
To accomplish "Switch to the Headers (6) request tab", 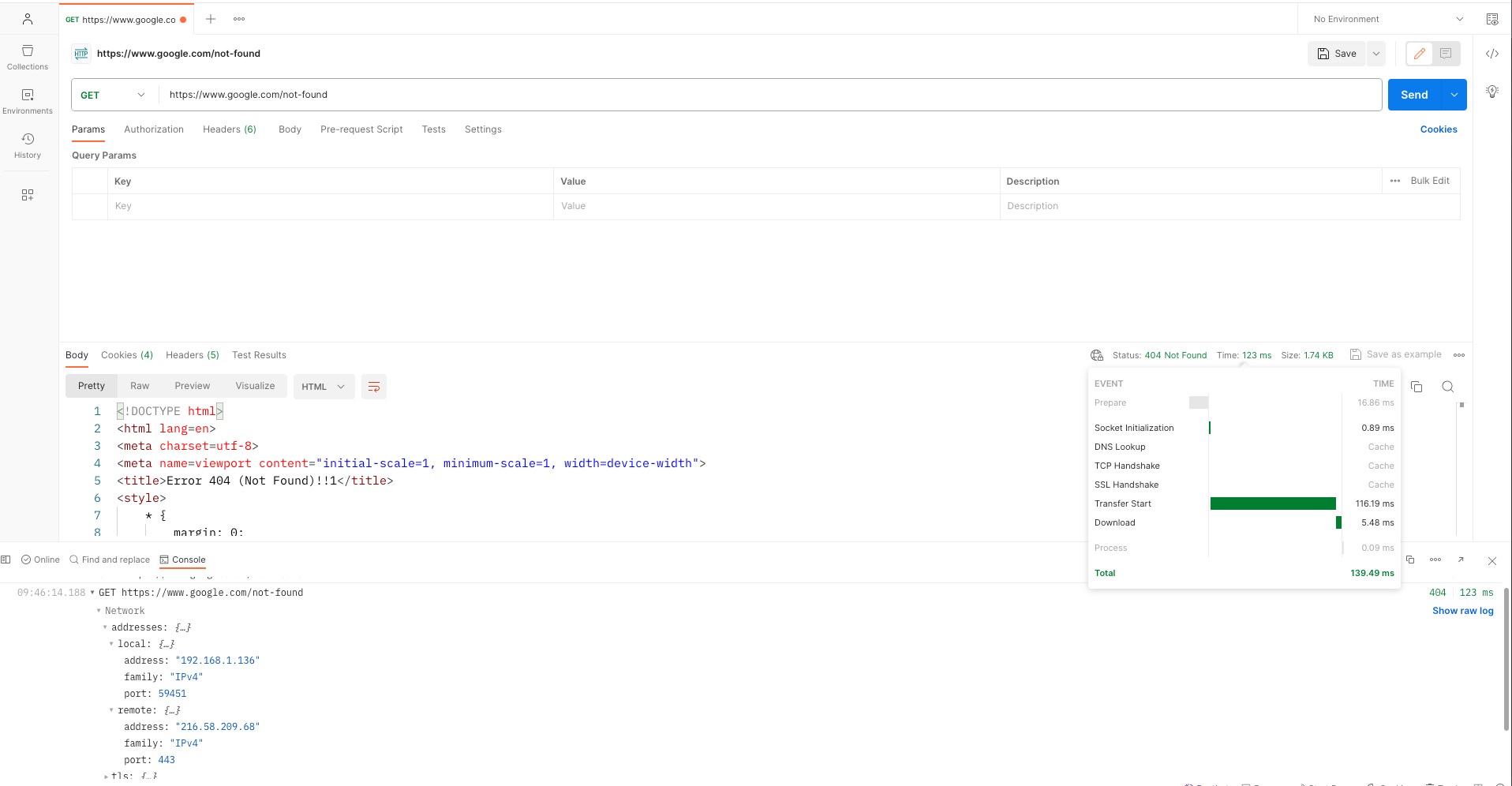I will pos(230,129).
